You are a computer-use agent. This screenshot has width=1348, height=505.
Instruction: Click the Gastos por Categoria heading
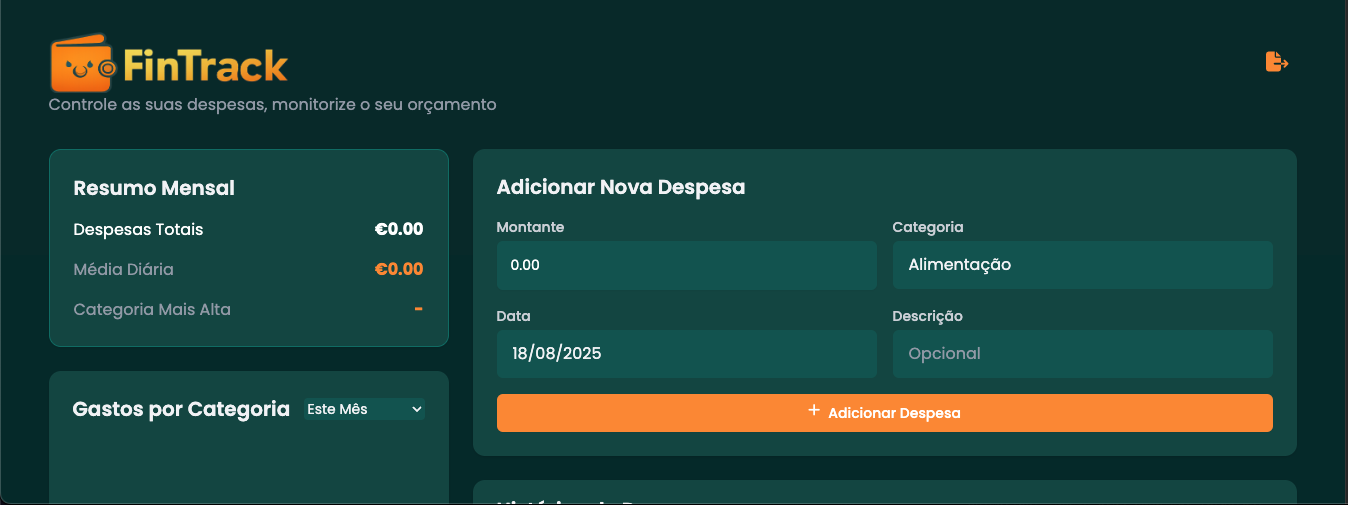coord(181,409)
